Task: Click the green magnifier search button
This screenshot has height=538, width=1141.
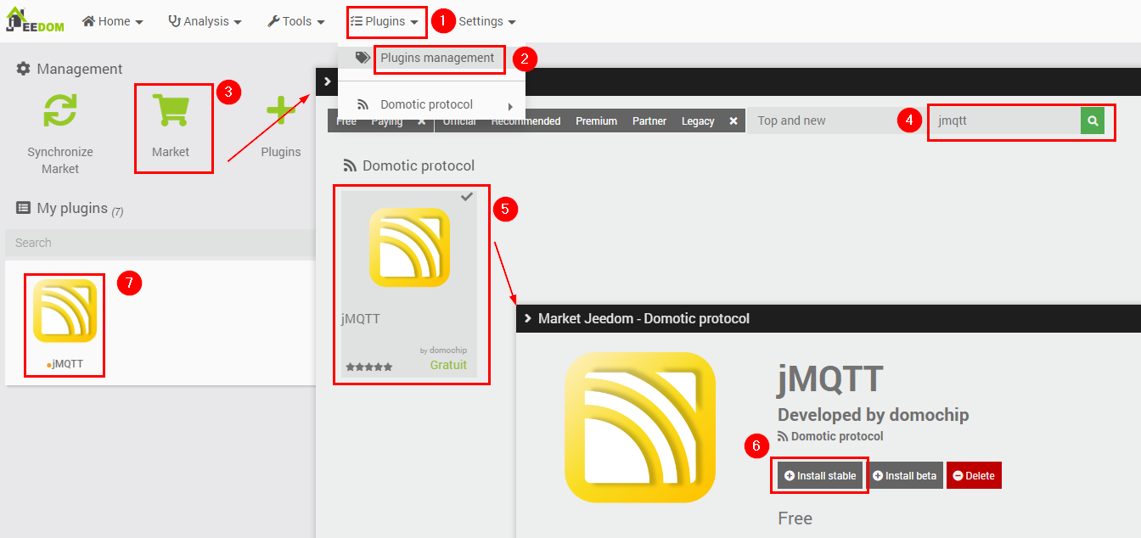Action: coord(1092,121)
